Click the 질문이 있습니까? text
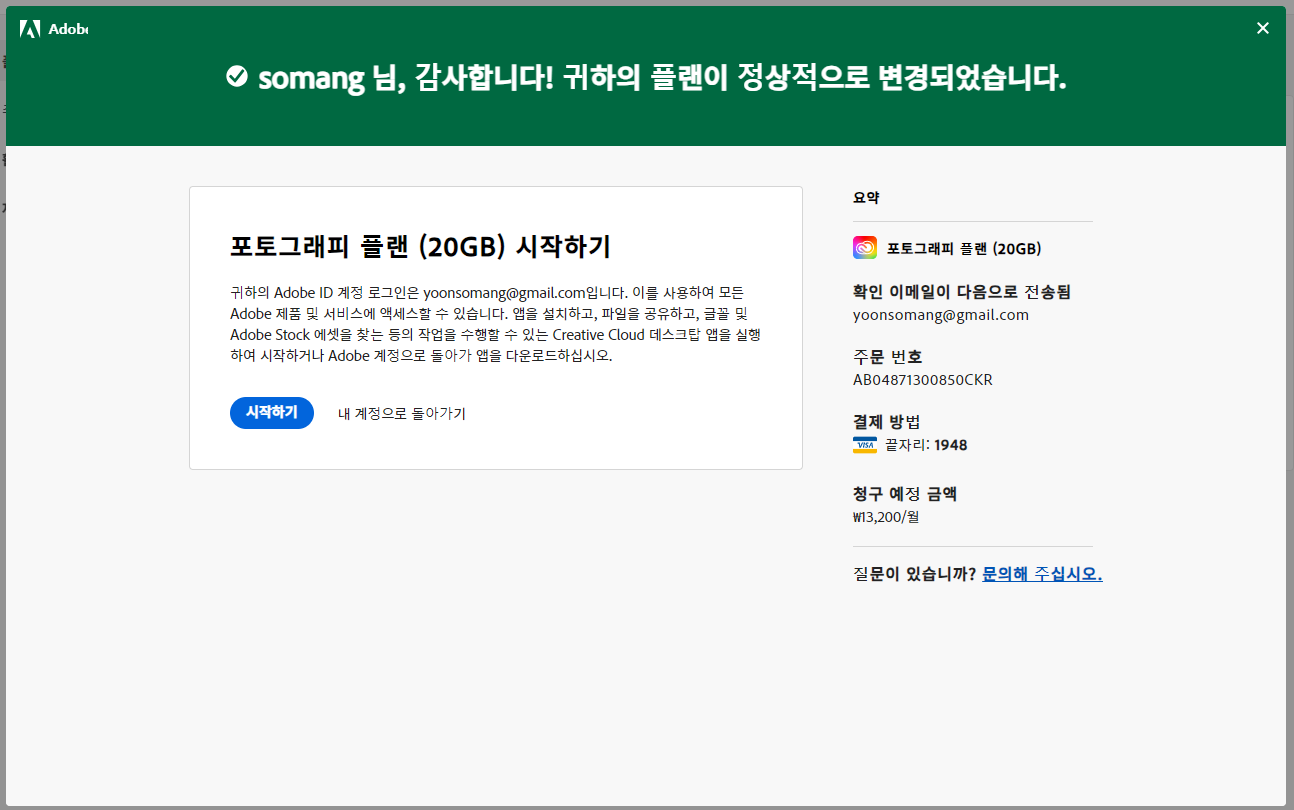The image size is (1294, 810). tap(915, 574)
